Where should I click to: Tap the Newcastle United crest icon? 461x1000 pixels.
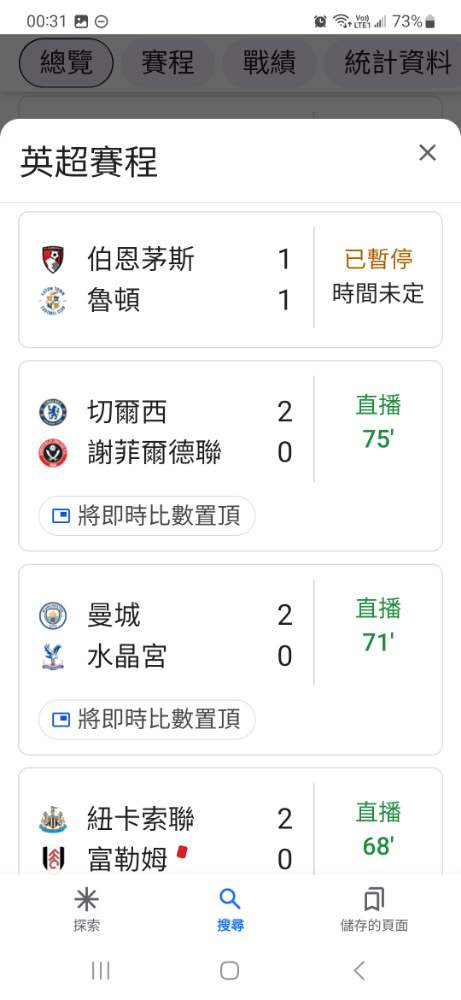[53, 820]
